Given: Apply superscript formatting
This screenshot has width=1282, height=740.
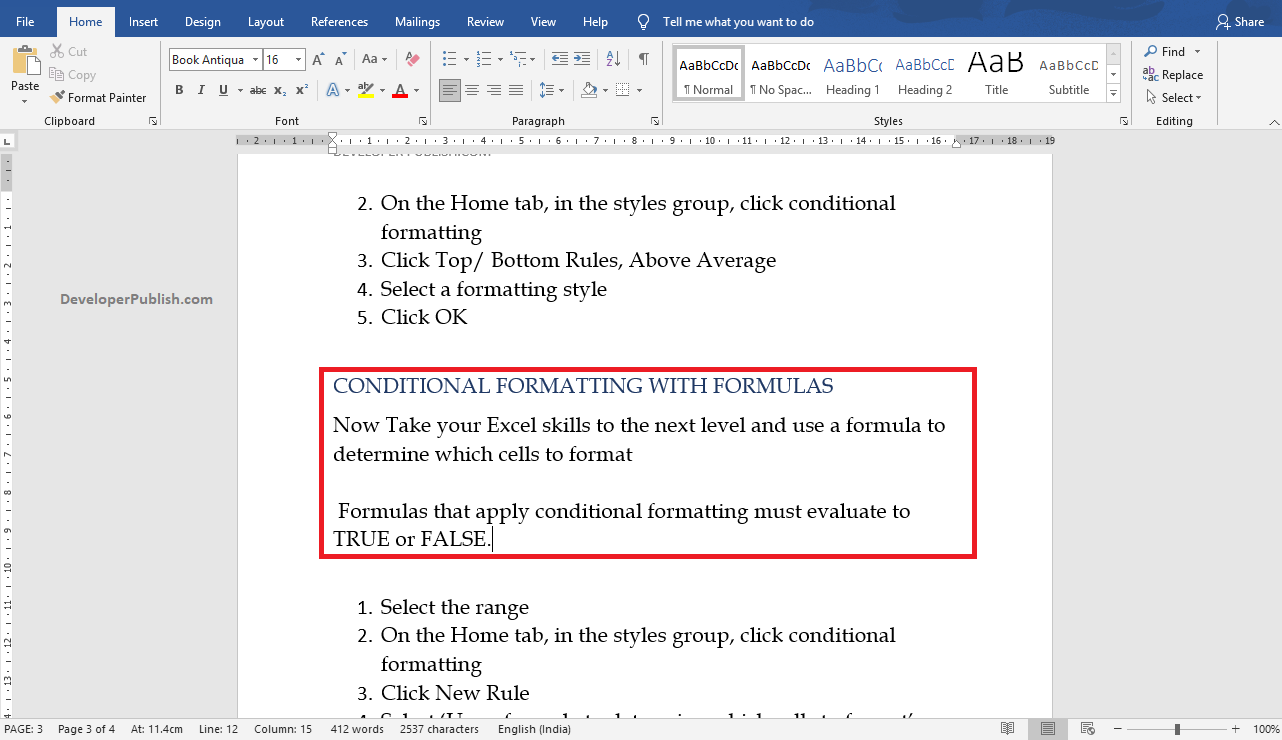Looking at the screenshot, I should pyautogui.click(x=301, y=90).
